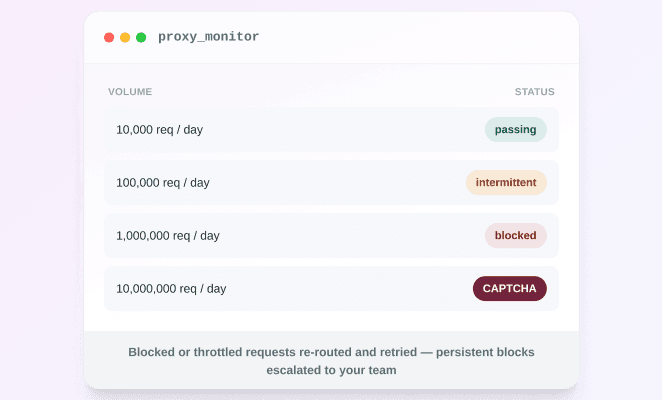Click the '100,000 req / day' text
Image resolution: width=662 pixels, height=400 pixels.
pyautogui.click(x=163, y=182)
